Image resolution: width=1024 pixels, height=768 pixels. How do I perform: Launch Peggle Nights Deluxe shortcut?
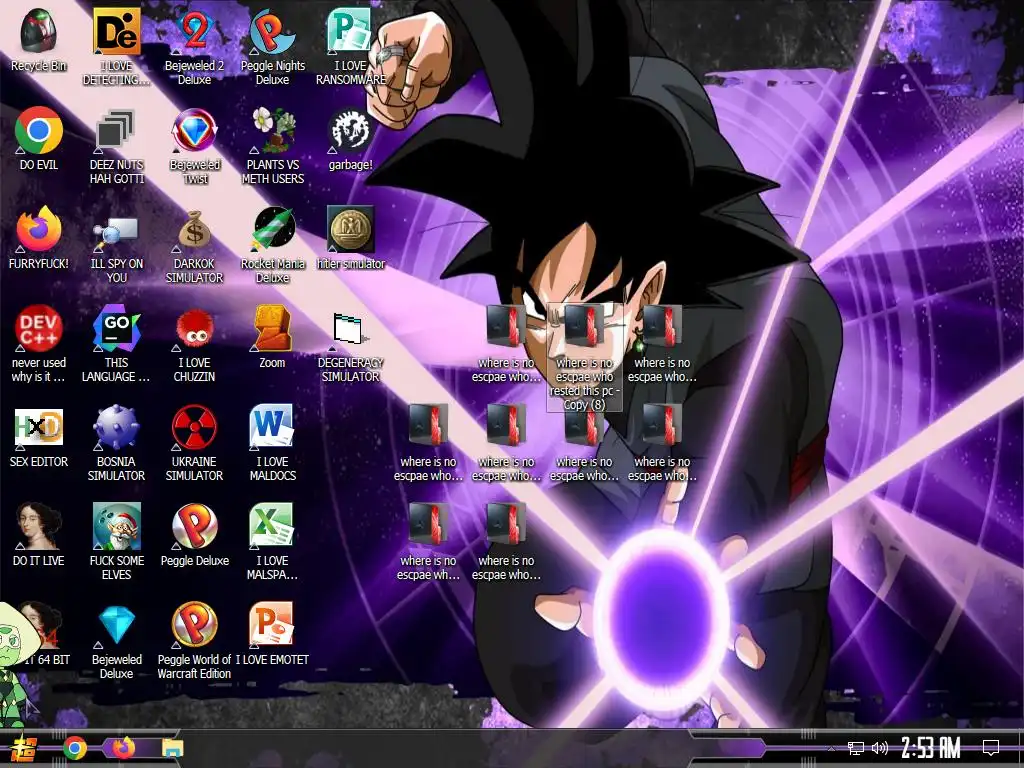pyautogui.click(x=272, y=47)
